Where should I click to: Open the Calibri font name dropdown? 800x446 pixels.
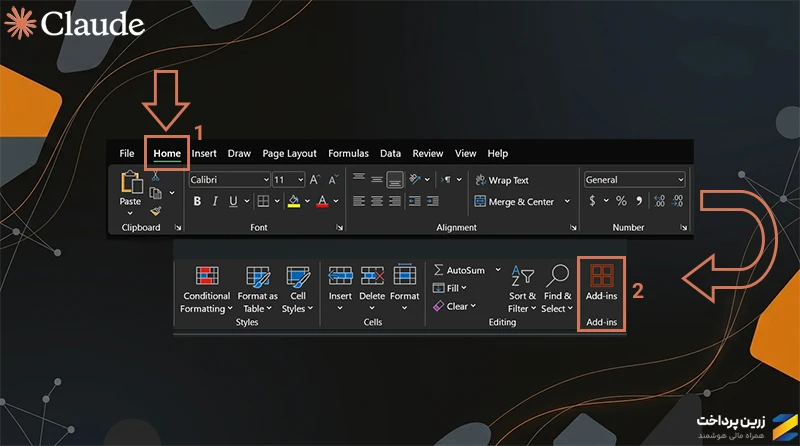click(266, 180)
